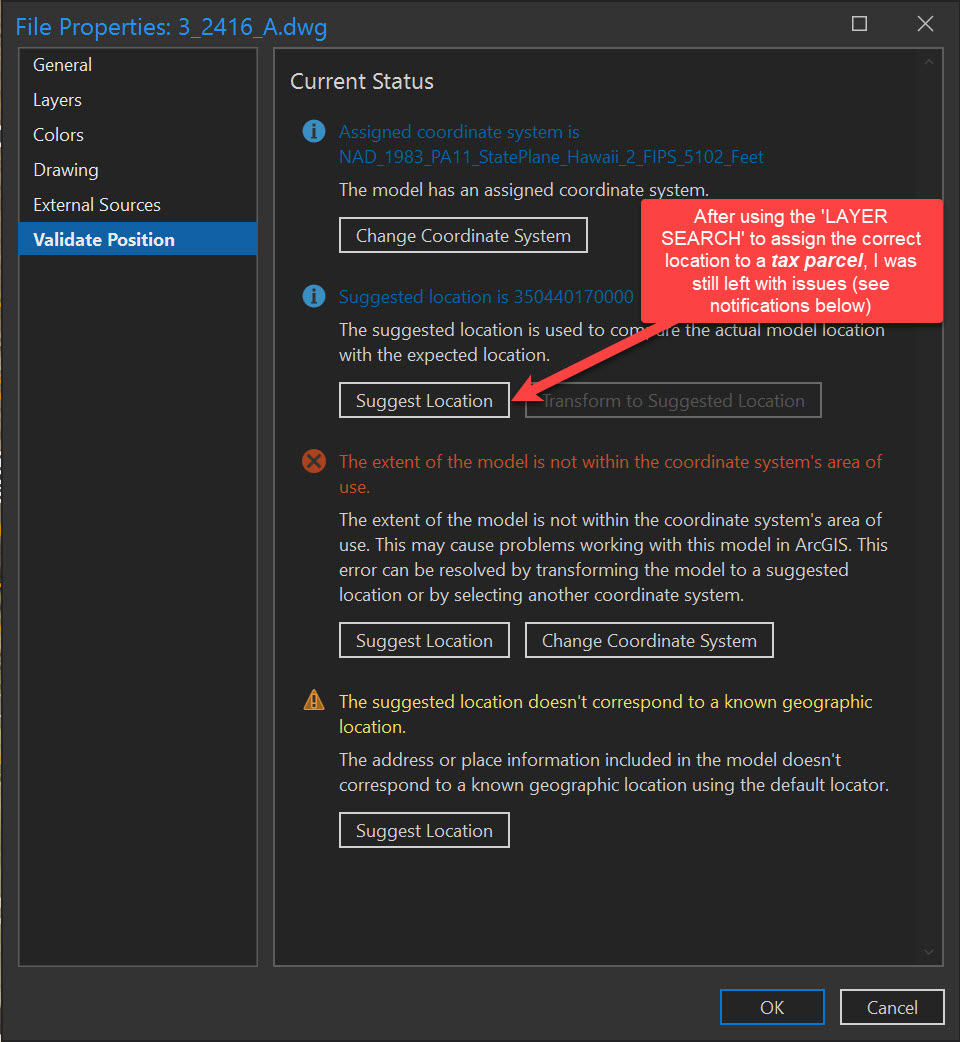
Task: Click Change Coordinate System under the extent error
Action: pyautogui.click(x=648, y=640)
